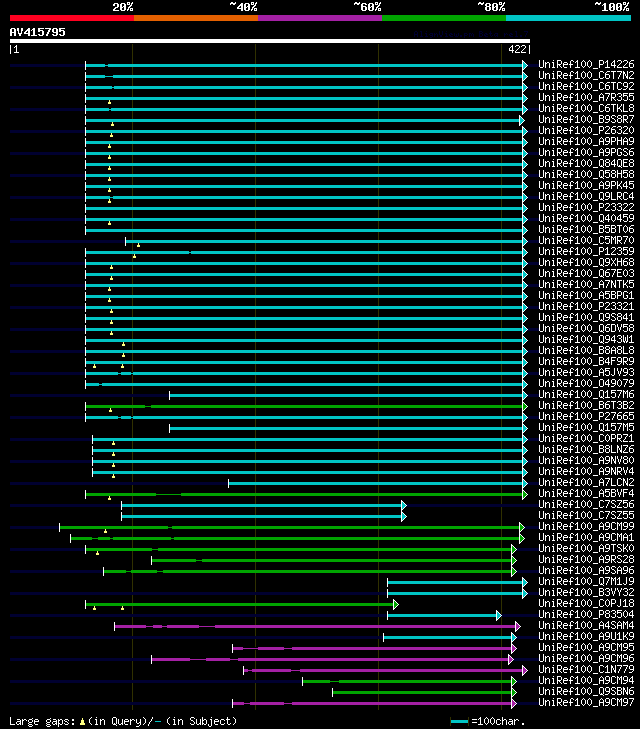The width and height of the screenshot is (640, 729).
Task: Open hit UniRef100_P14226
Action: click(x=586, y=64)
